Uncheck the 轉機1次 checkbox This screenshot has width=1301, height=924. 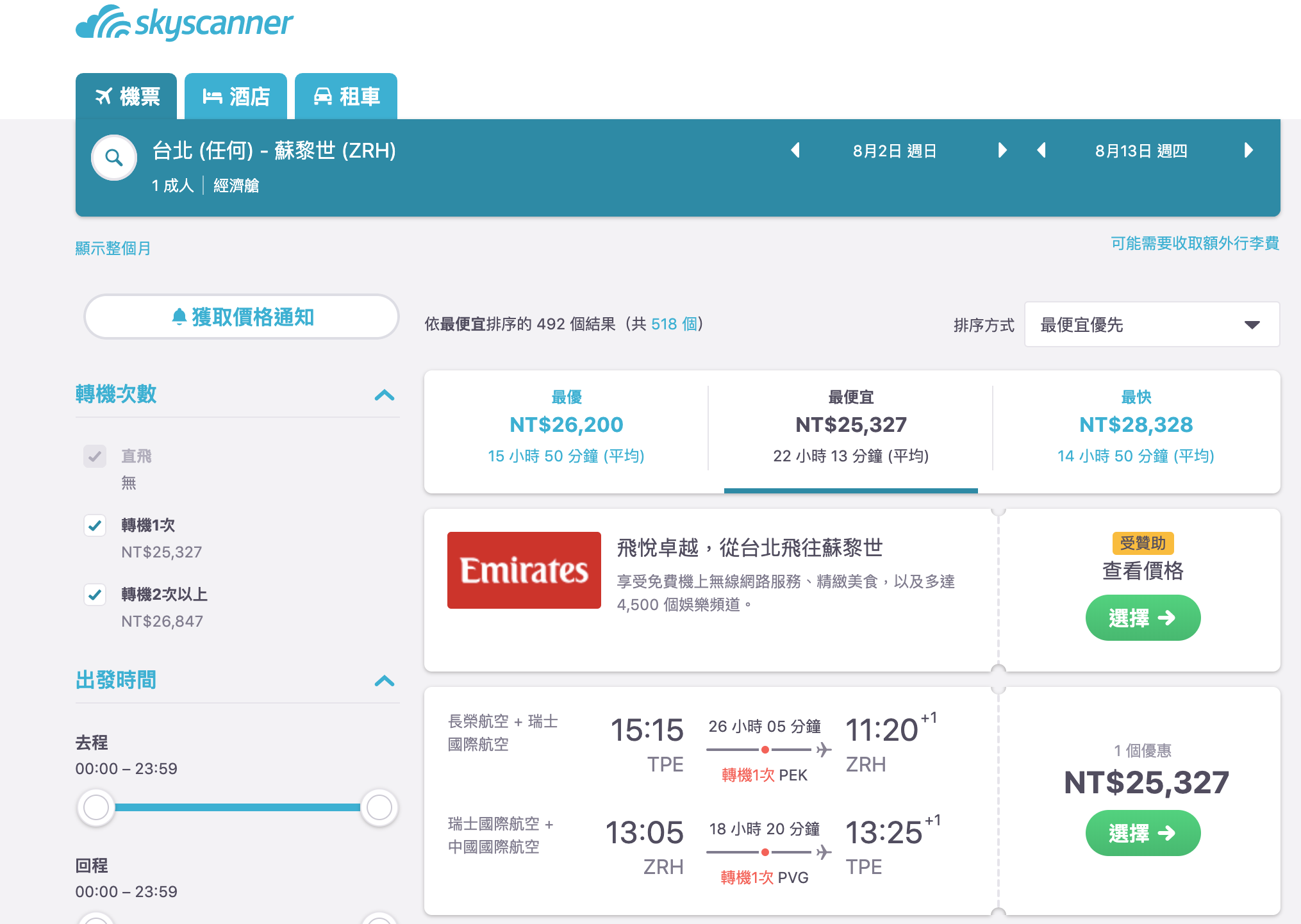(x=95, y=525)
